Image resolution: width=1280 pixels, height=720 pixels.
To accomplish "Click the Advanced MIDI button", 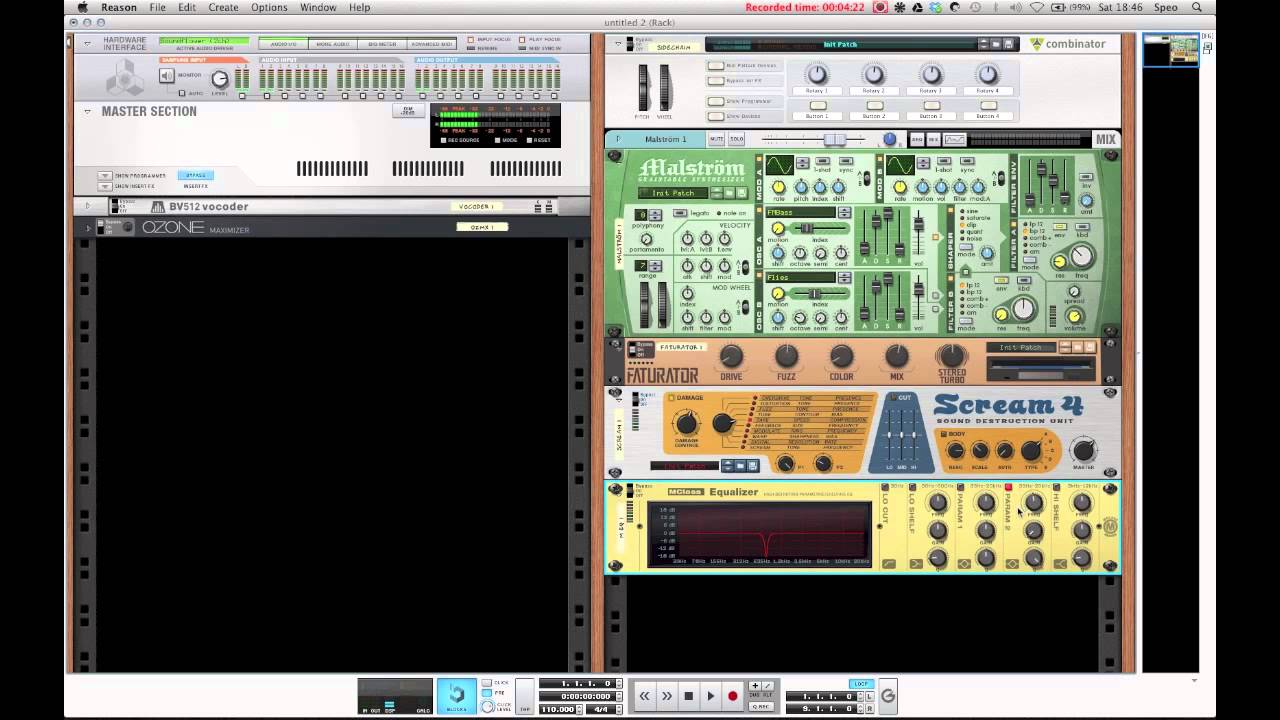I will (431, 44).
